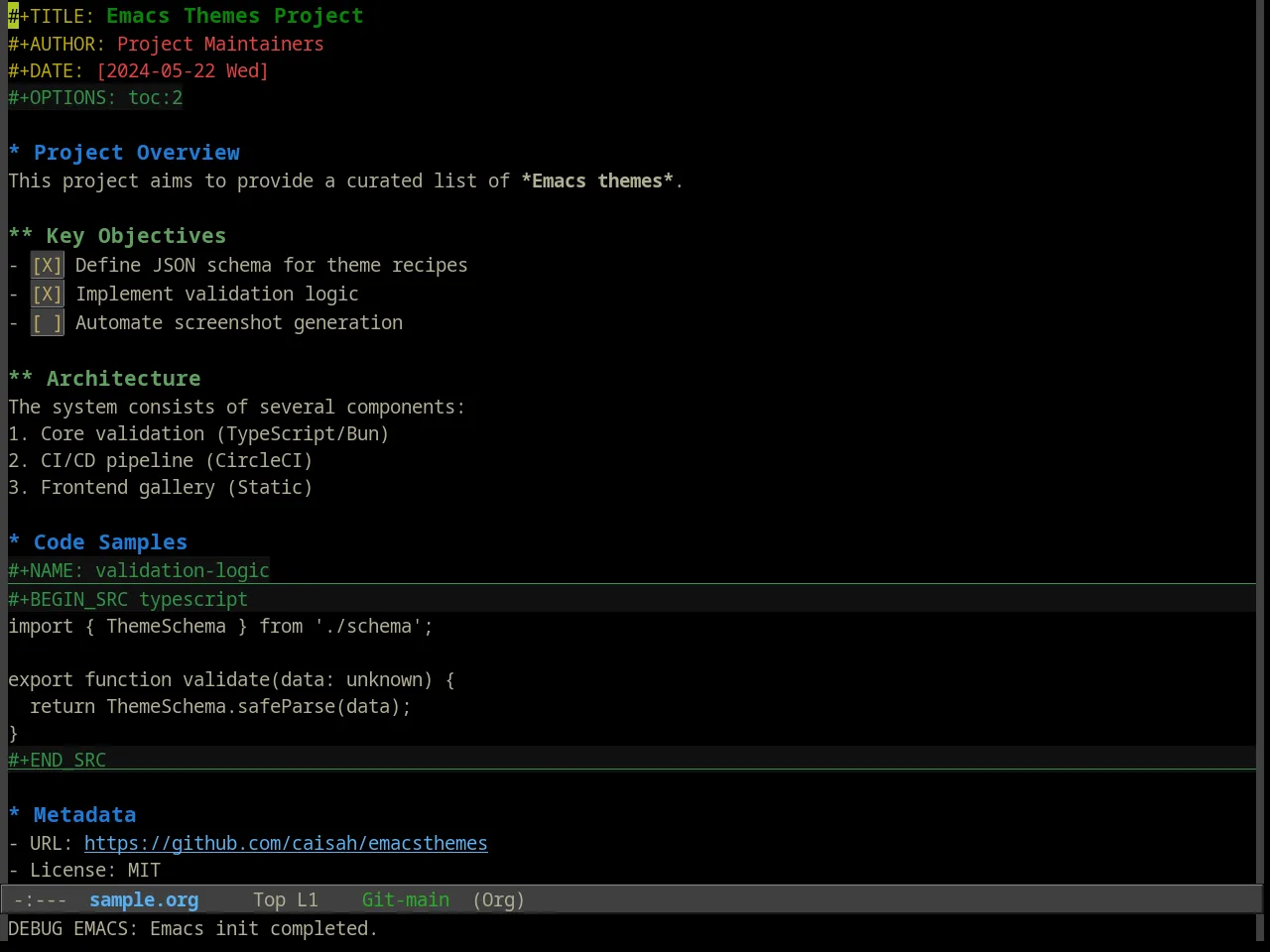Click the author value Project Maintainers

(220, 45)
